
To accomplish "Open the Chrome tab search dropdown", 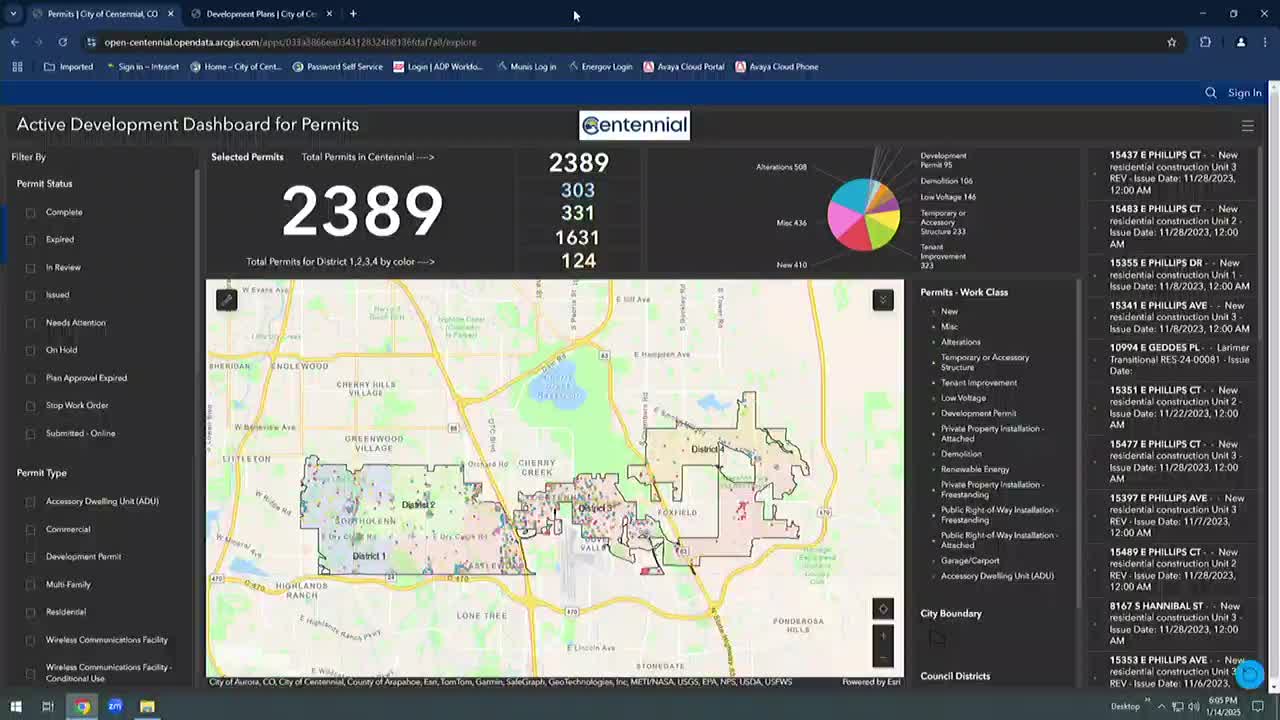I will tap(13, 14).
